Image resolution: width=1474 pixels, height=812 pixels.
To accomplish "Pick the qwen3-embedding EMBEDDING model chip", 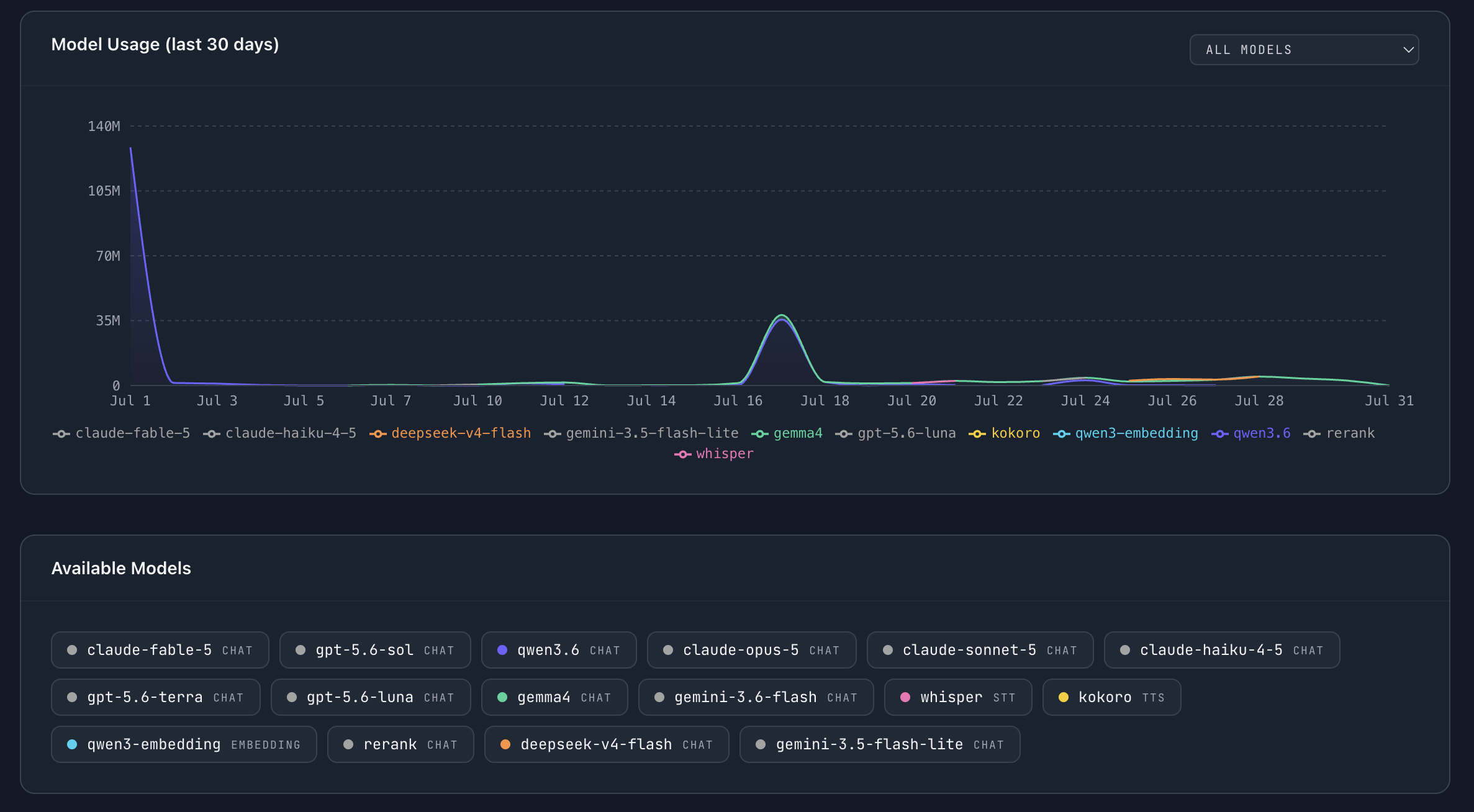I will point(184,744).
